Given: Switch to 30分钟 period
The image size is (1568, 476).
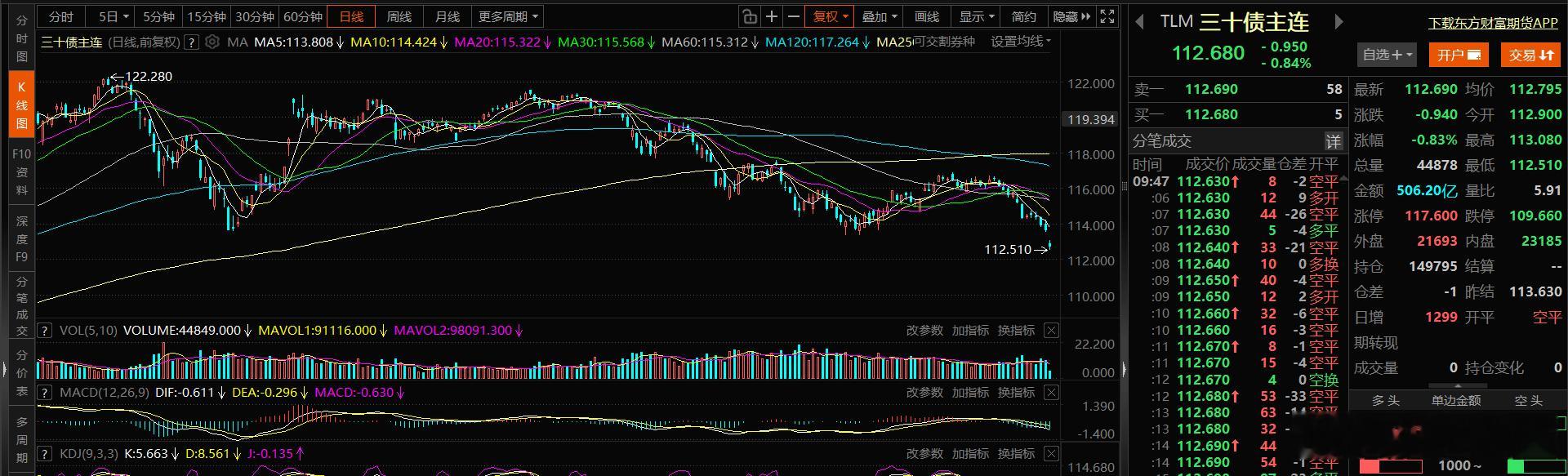Looking at the screenshot, I should (254, 16).
